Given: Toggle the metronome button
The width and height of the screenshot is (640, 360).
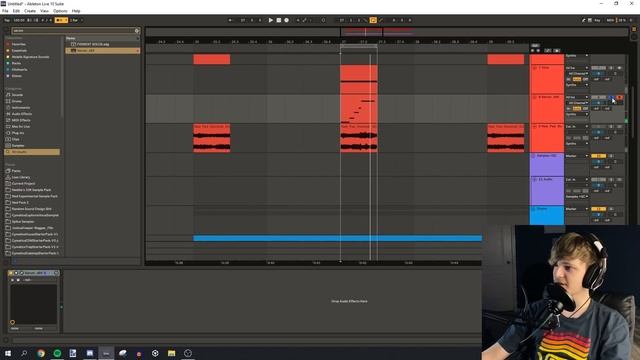Looking at the screenshot, I should pyautogui.click(x=61, y=20).
